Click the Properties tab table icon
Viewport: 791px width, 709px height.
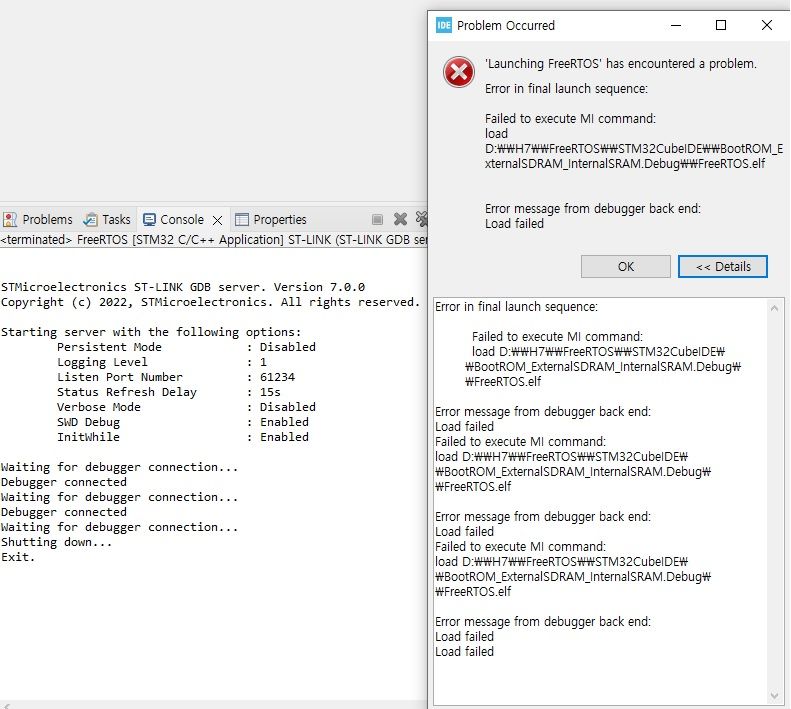pos(242,220)
